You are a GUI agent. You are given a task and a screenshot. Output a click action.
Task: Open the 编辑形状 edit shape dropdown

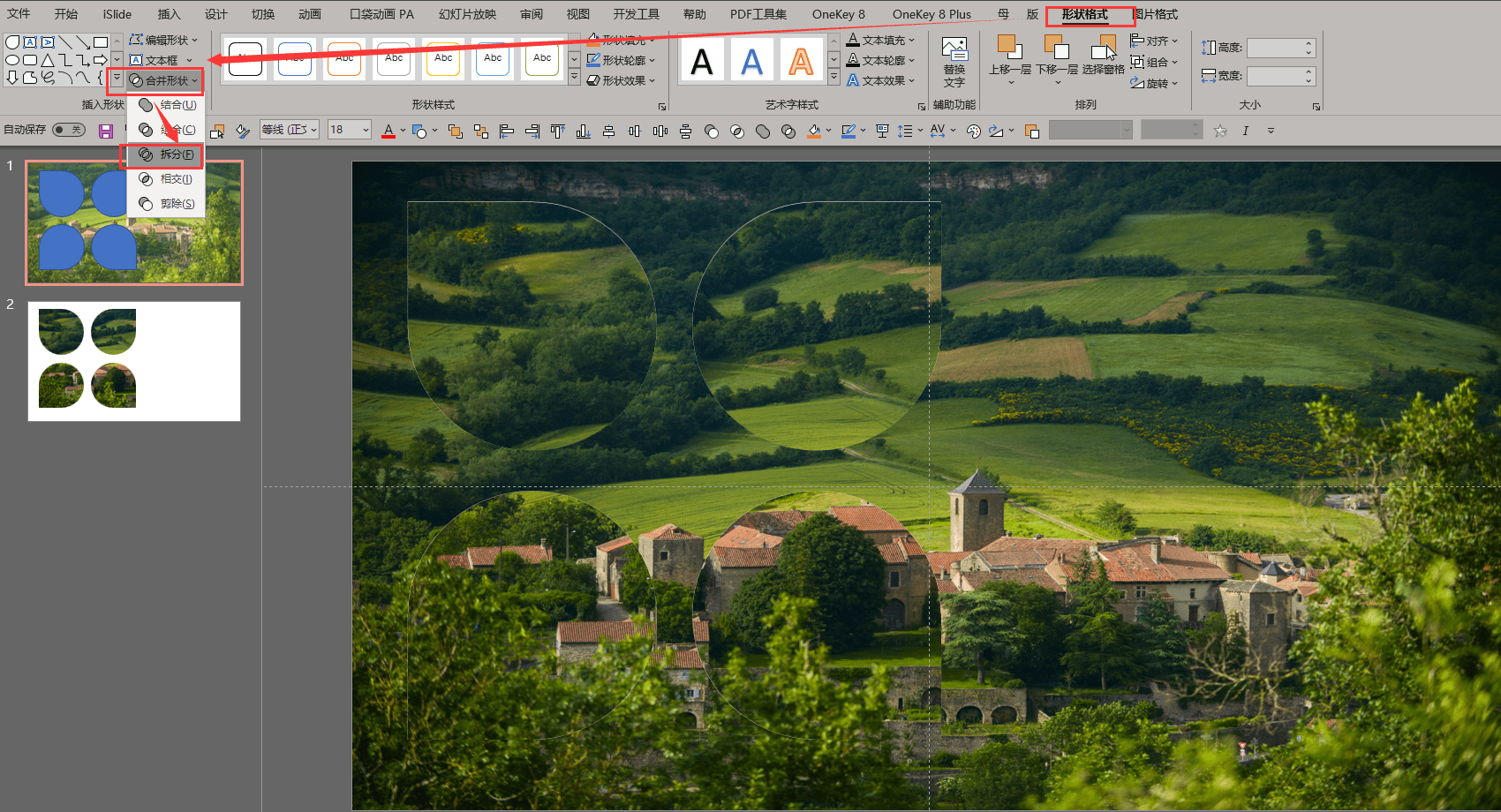click(x=164, y=40)
